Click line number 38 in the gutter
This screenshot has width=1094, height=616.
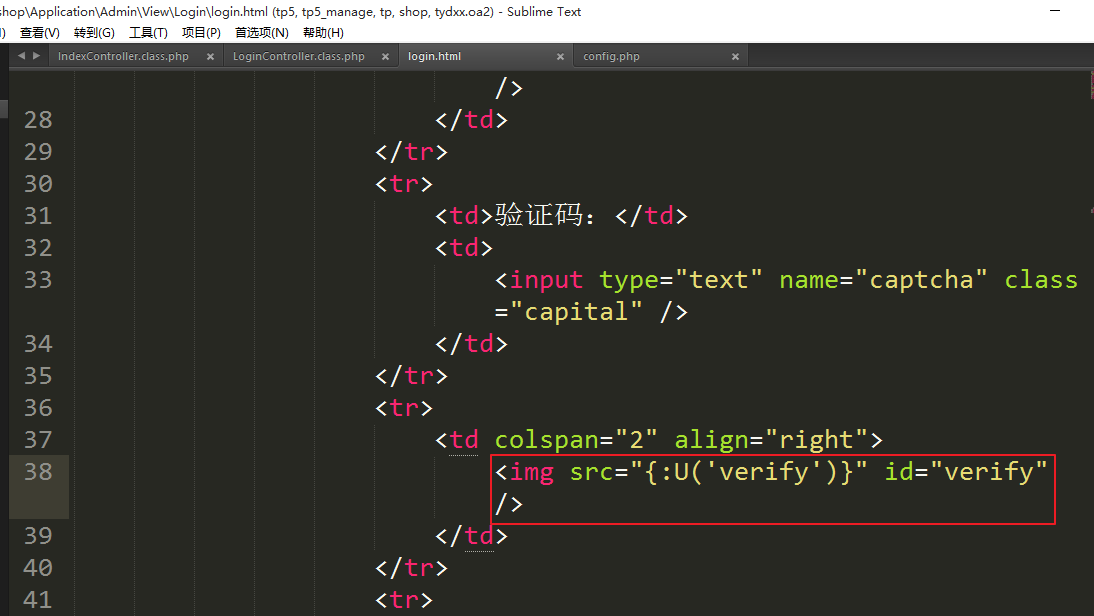(38, 472)
